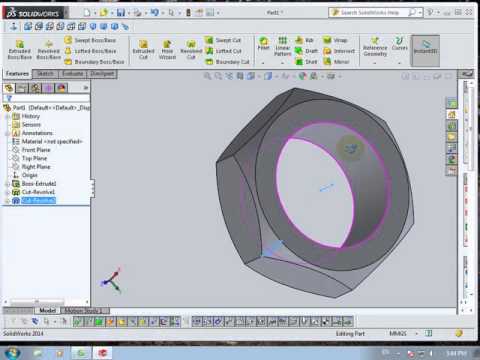Expand the Cut-Revolve1 feature
480x360 pixels.
click(7, 192)
